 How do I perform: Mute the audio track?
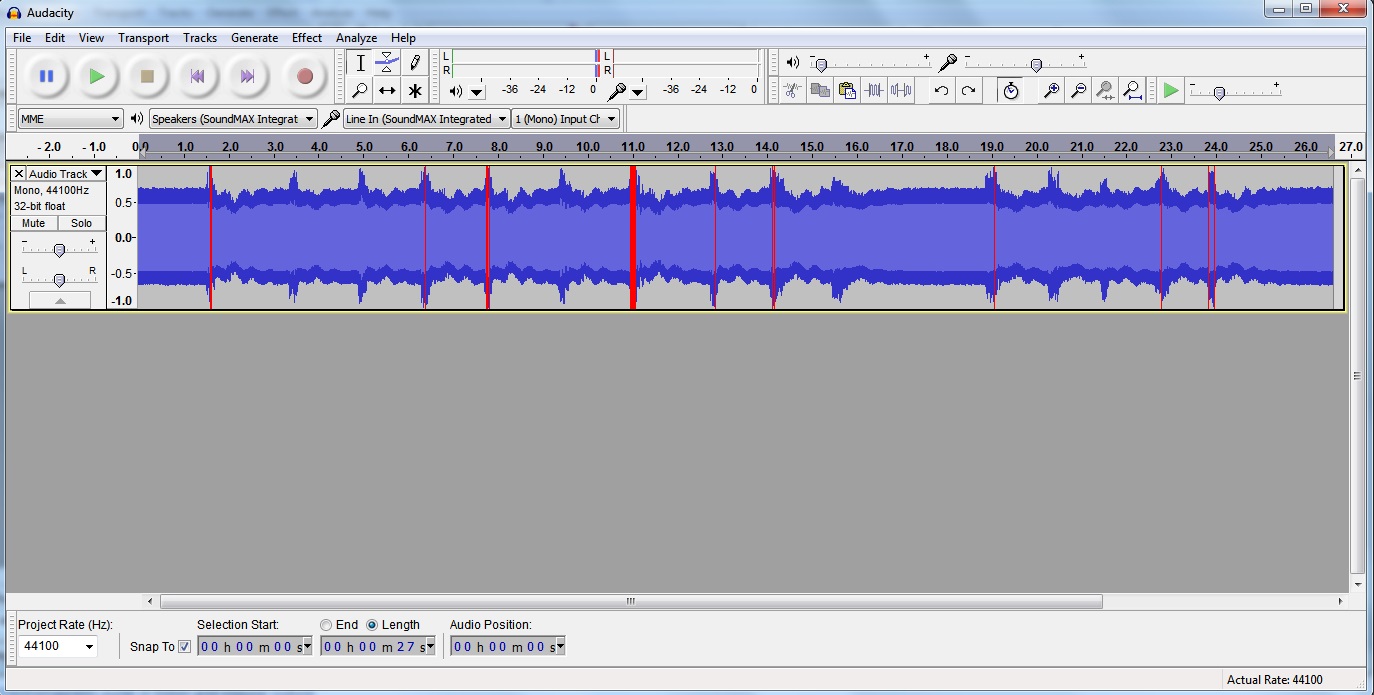click(x=34, y=223)
